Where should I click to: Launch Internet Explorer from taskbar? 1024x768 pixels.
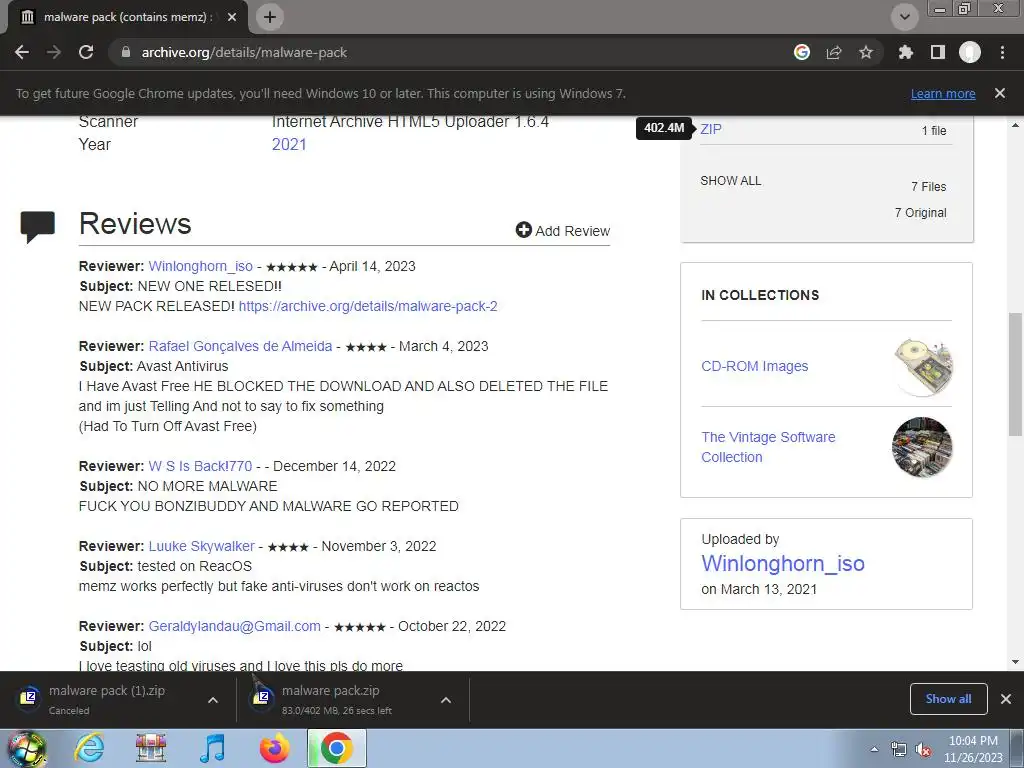(89, 748)
